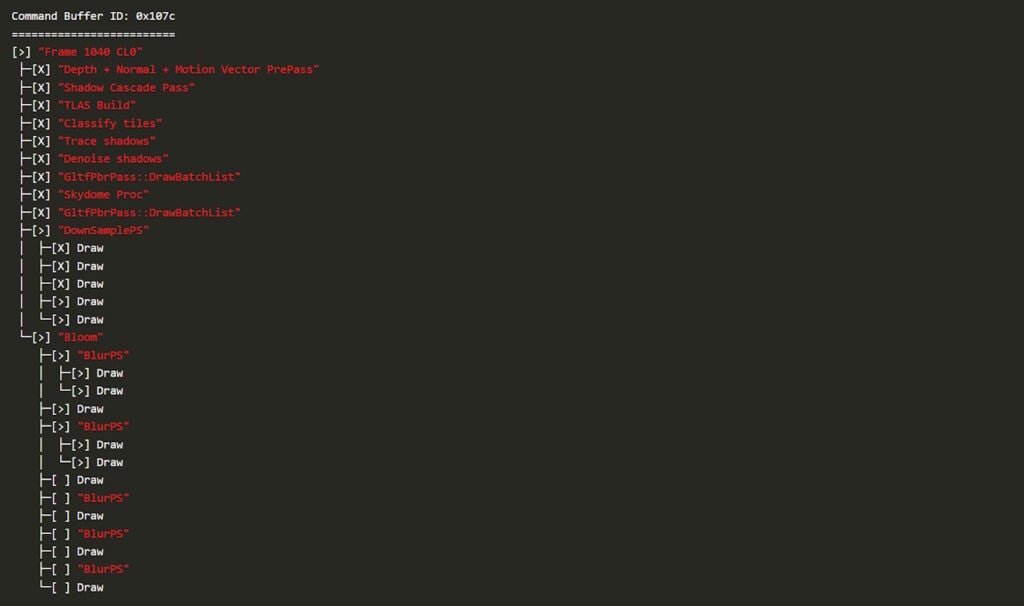Toggle the [>] box of the first "BlurPS"
The image size is (1024, 606).
pos(60,355)
